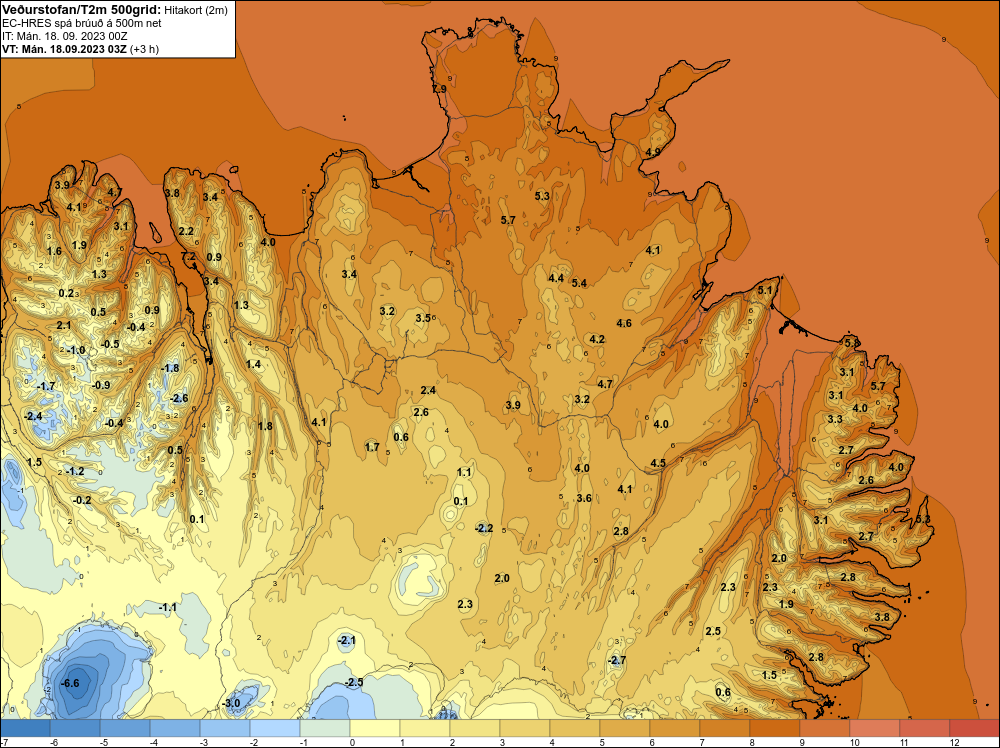Select the 1.8 temperature label
This screenshot has height=748, width=1000.
coord(265,426)
